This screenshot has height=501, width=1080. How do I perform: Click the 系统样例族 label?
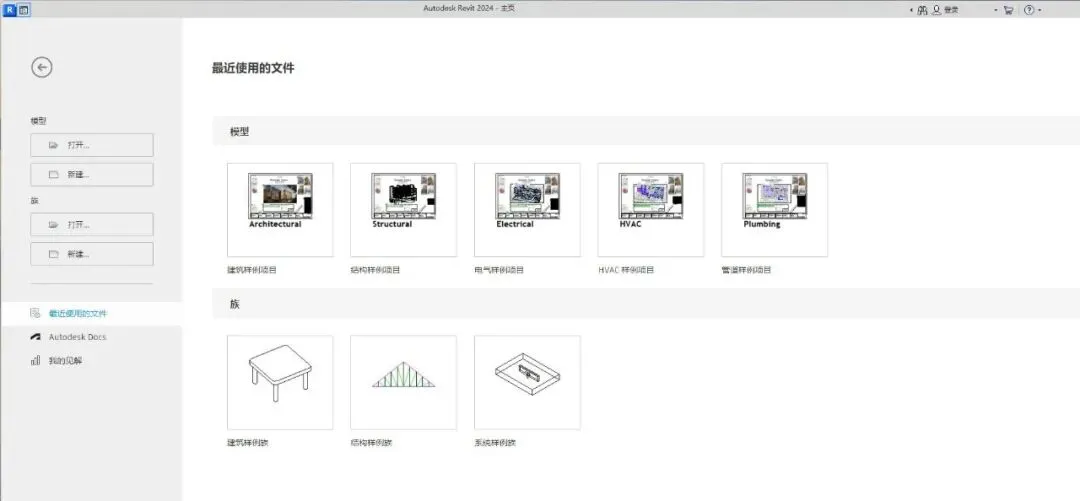pyautogui.click(x=495, y=442)
